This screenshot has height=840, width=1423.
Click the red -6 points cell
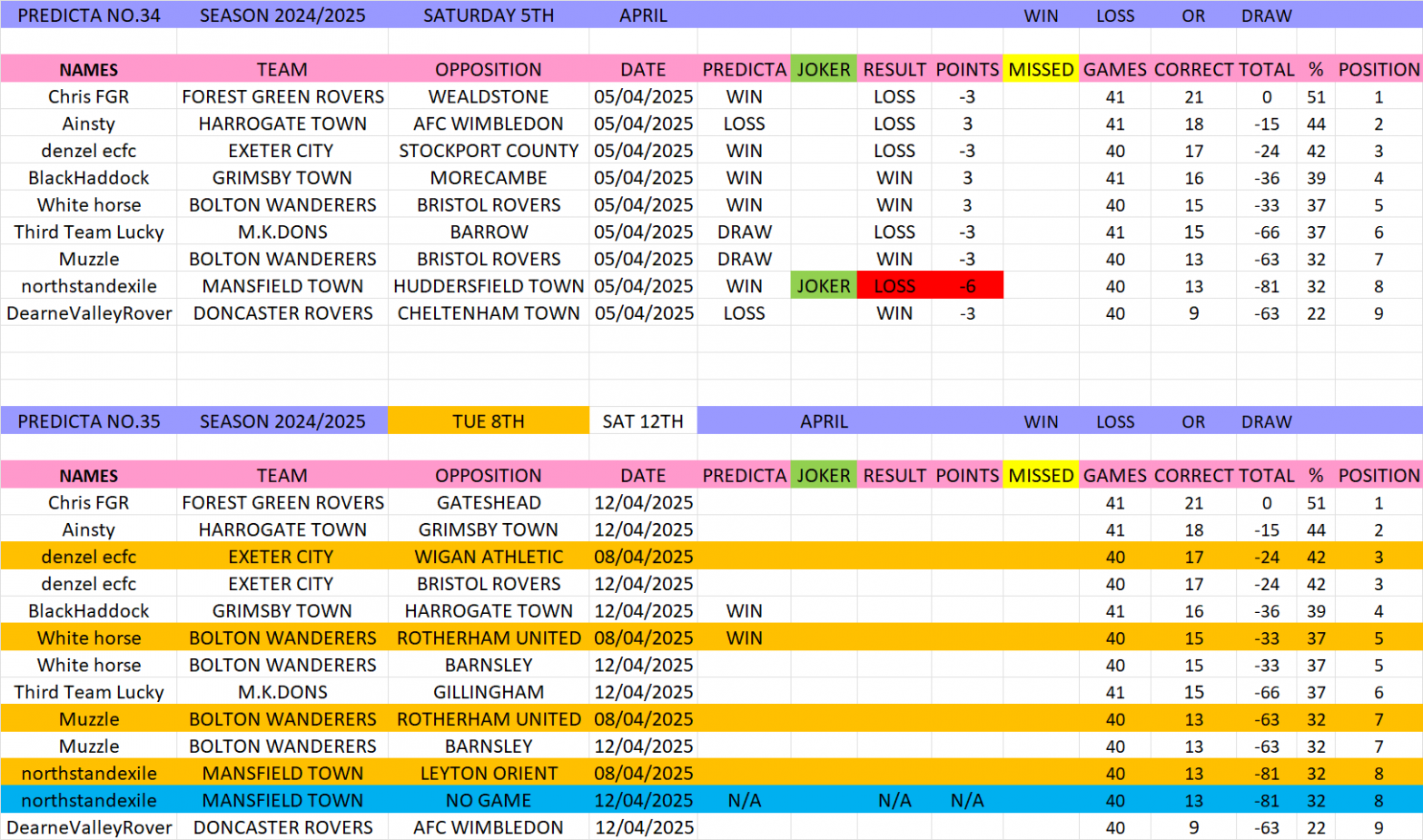(x=967, y=286)
